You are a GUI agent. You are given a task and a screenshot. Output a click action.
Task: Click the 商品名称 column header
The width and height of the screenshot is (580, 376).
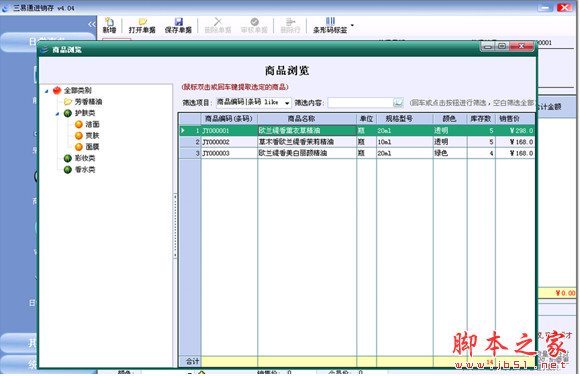point(307,119)
